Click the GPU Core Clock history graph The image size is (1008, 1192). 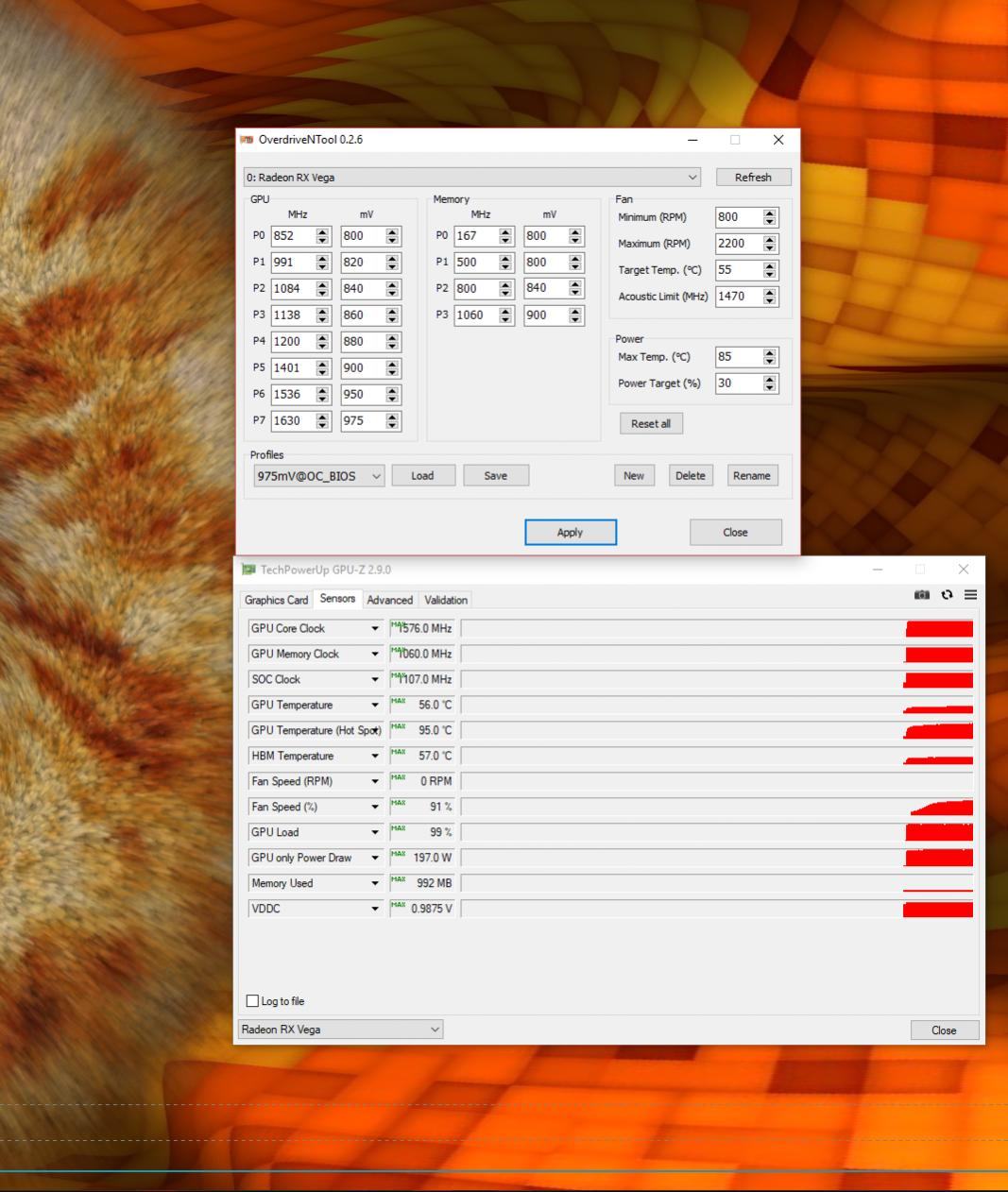pos(717,628)
